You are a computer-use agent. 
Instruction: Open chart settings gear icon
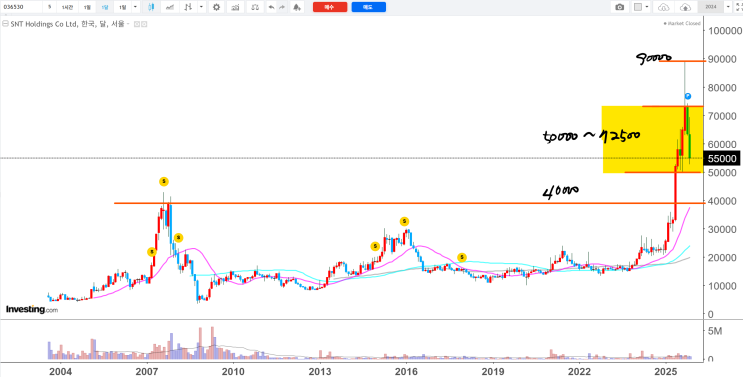coord(217,7)
